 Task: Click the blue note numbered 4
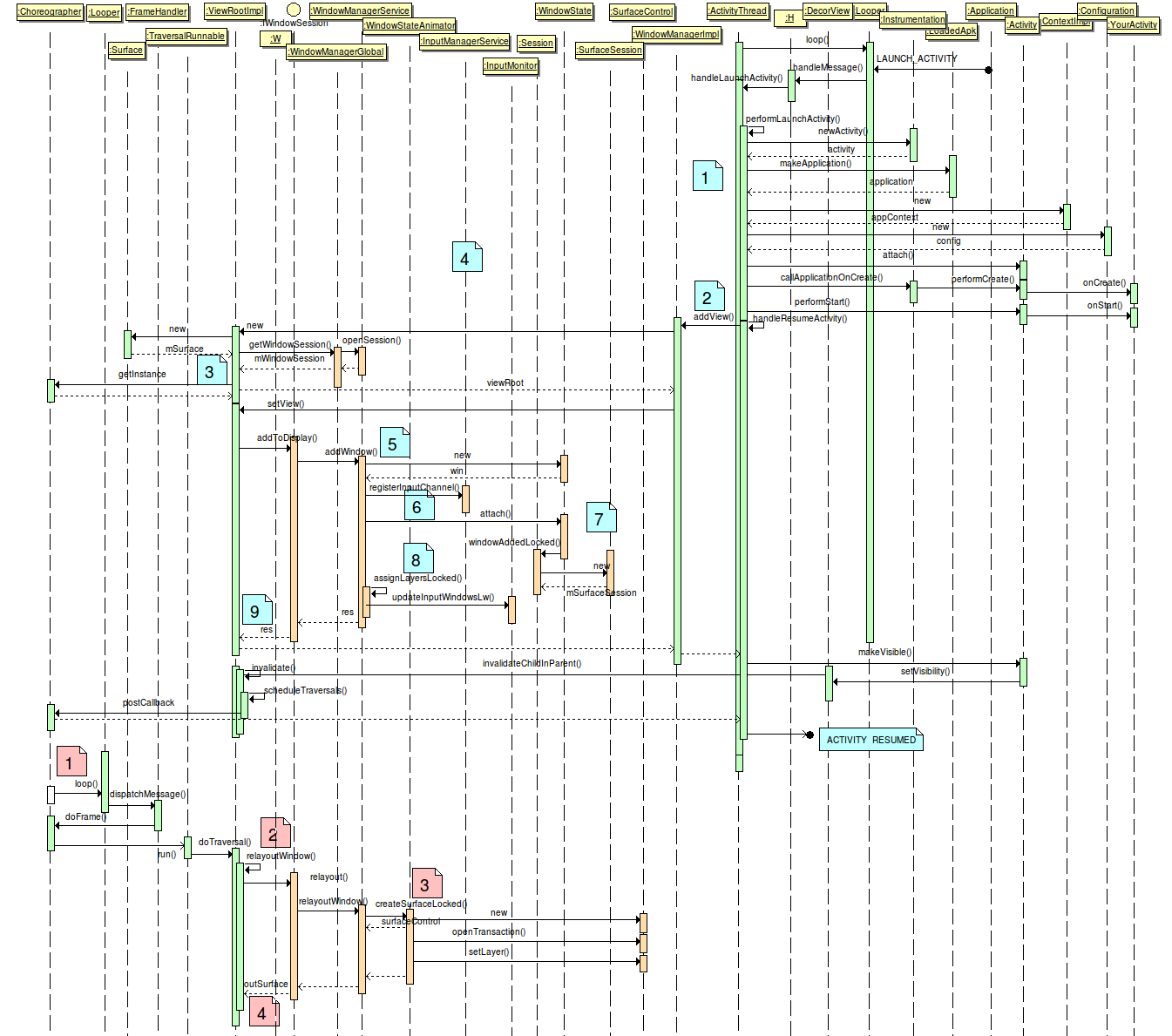pyautogui.click(x=467, y=257)
